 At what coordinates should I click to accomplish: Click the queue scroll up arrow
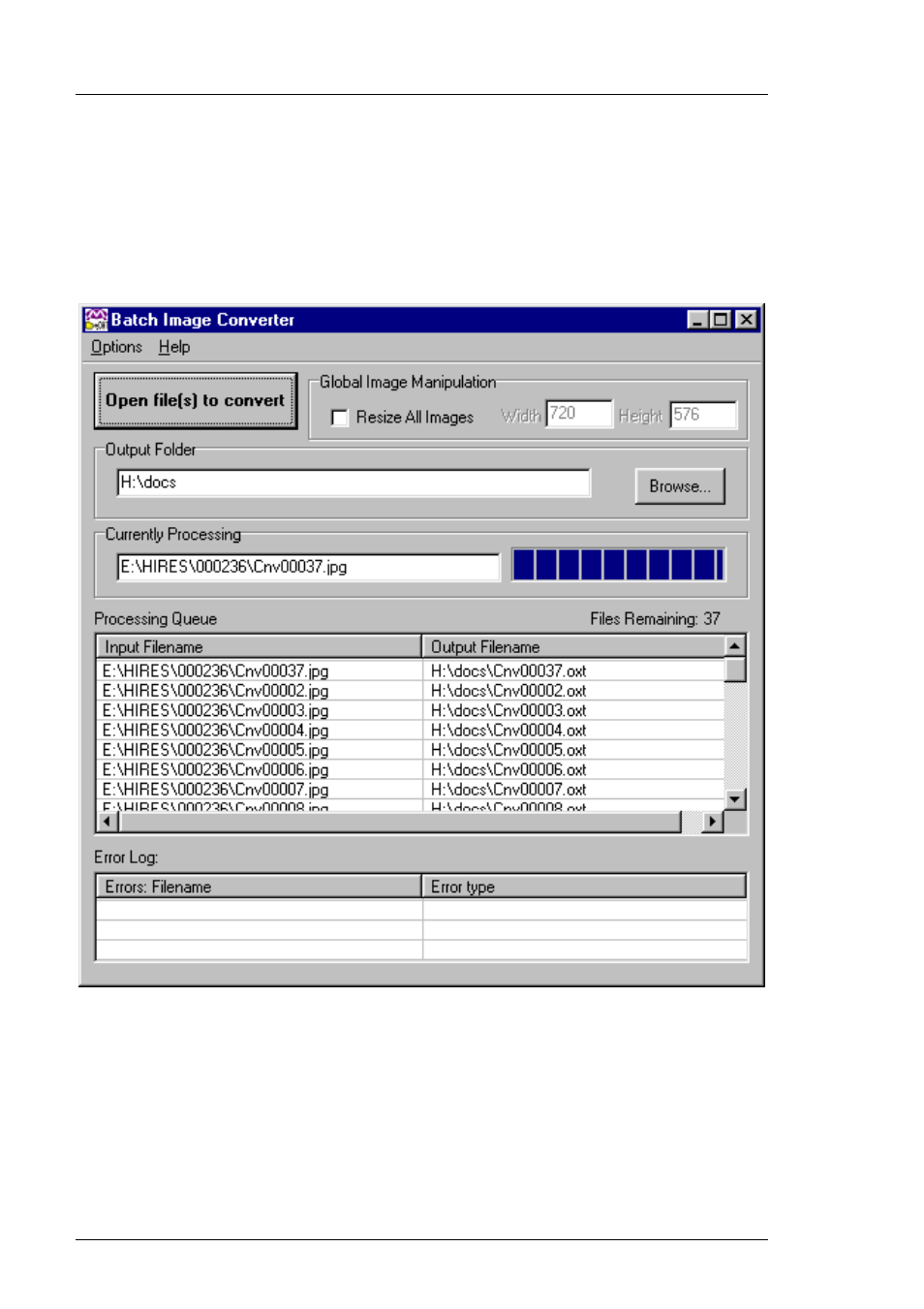[735, 646]
